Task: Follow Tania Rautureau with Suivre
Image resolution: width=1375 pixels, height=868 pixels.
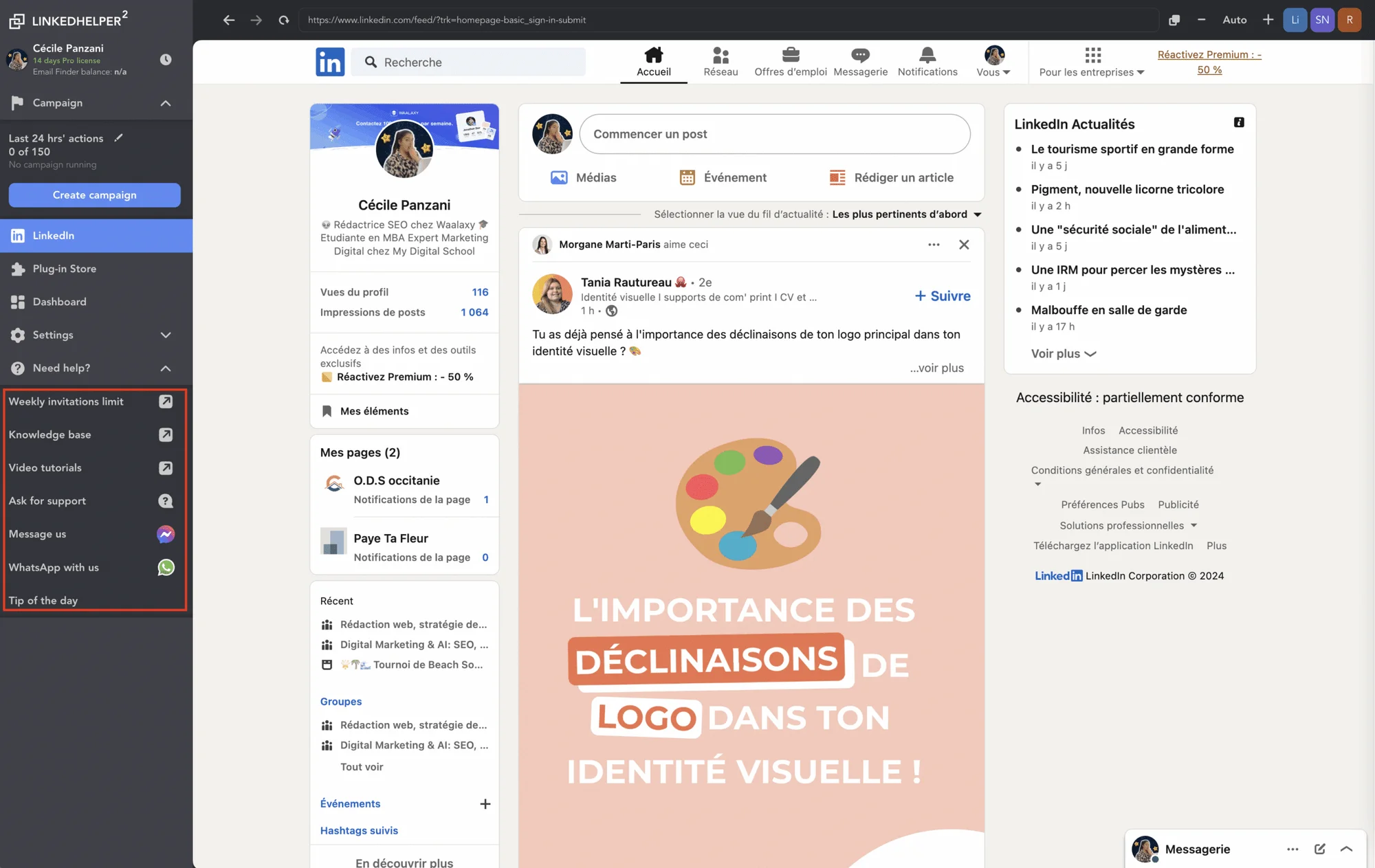Action: click(942, 296)
